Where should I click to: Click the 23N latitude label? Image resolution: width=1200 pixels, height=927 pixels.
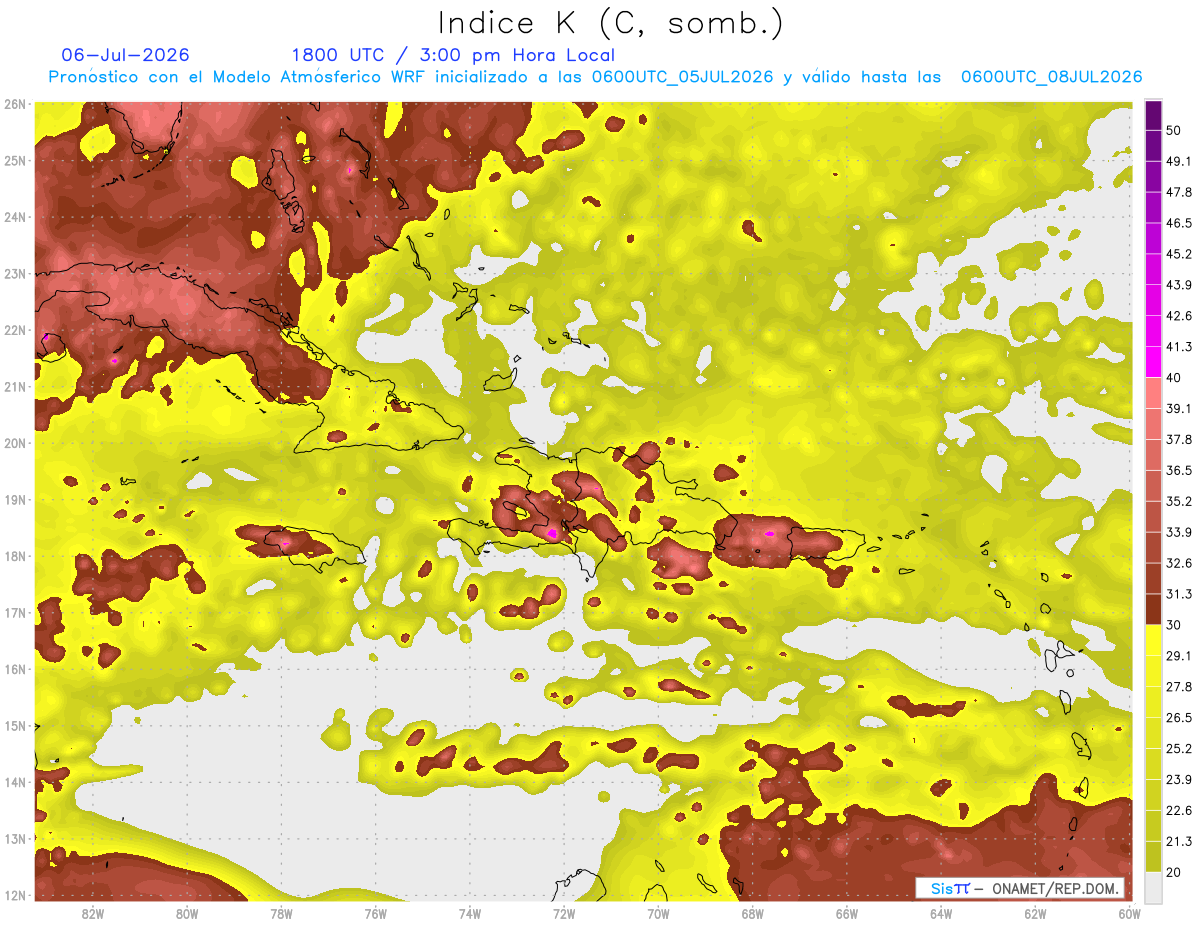pos(15,273)
